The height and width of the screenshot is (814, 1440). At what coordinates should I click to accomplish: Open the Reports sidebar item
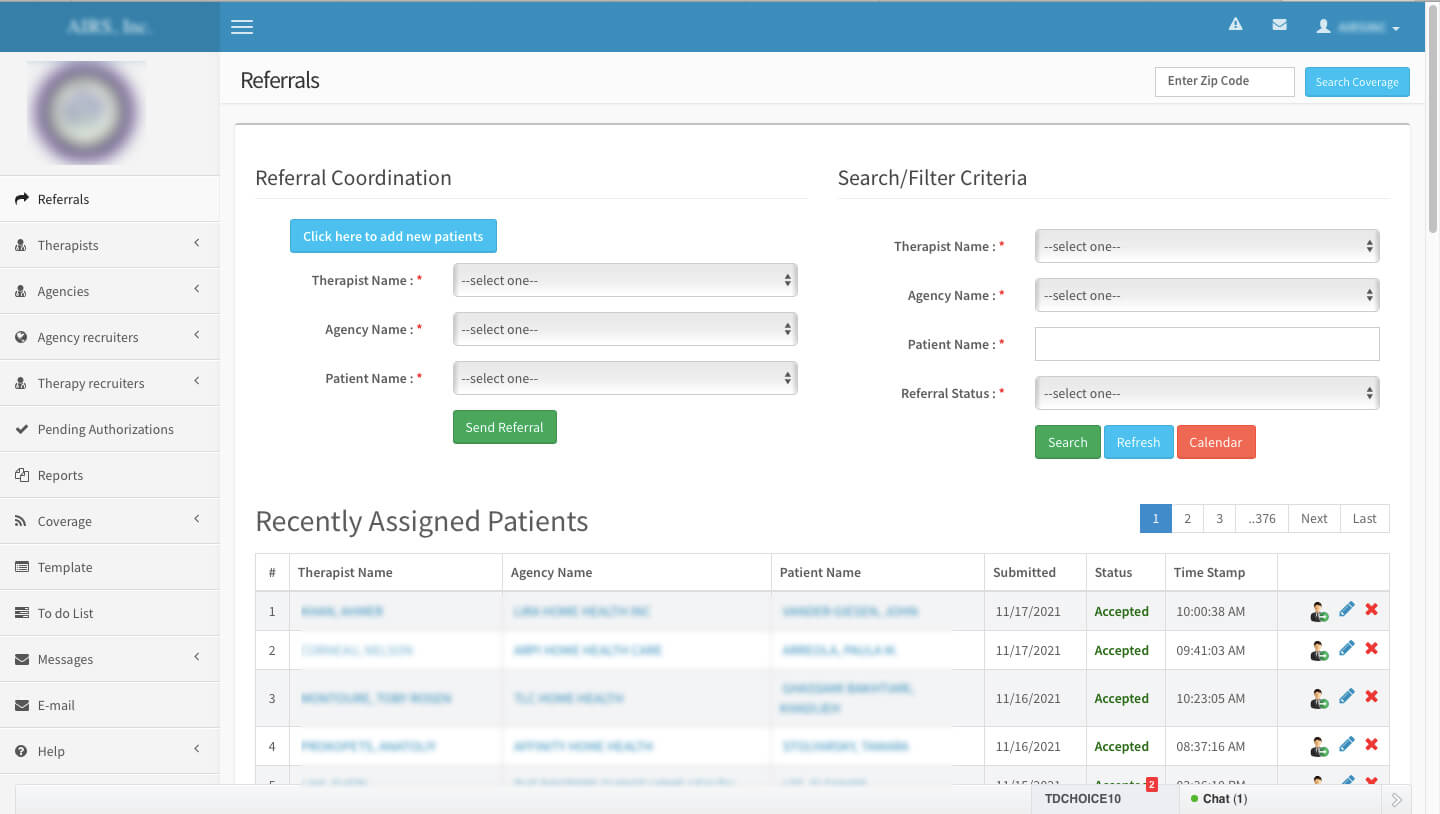coord(60,475)
